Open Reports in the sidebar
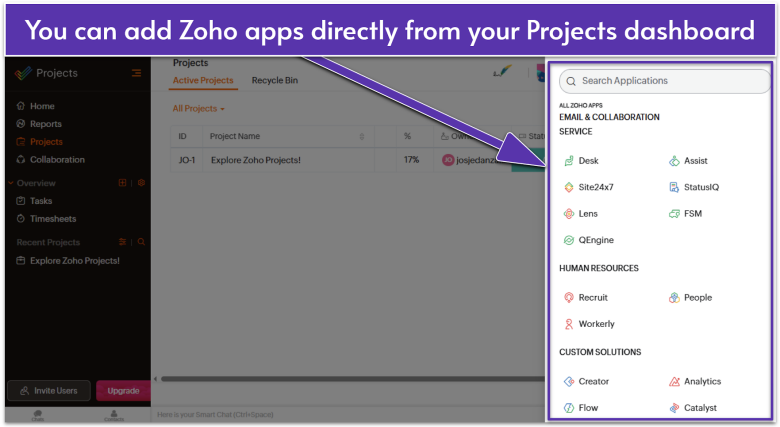Image resolution: width=780 pixels, height=427 pixels. click(x=39, y=124)
